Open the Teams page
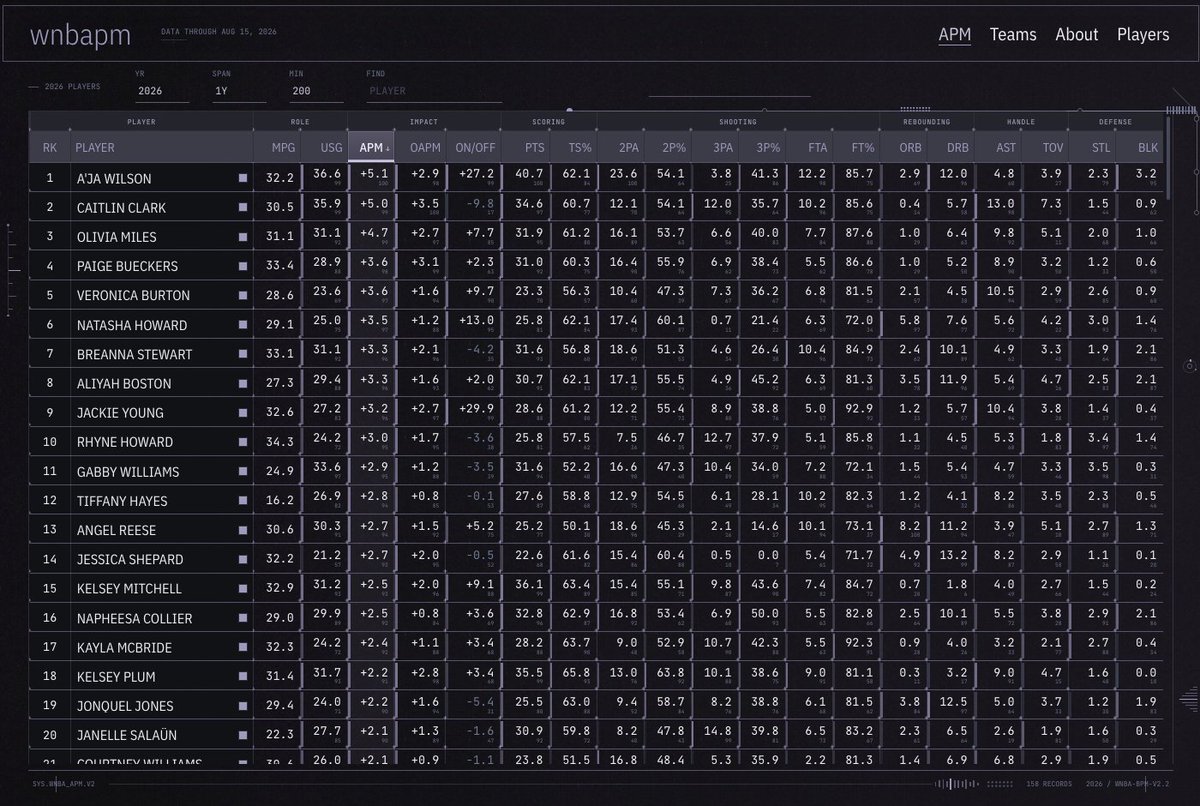Viewport: 1200px width, 806px height. tap(1013, 34)
